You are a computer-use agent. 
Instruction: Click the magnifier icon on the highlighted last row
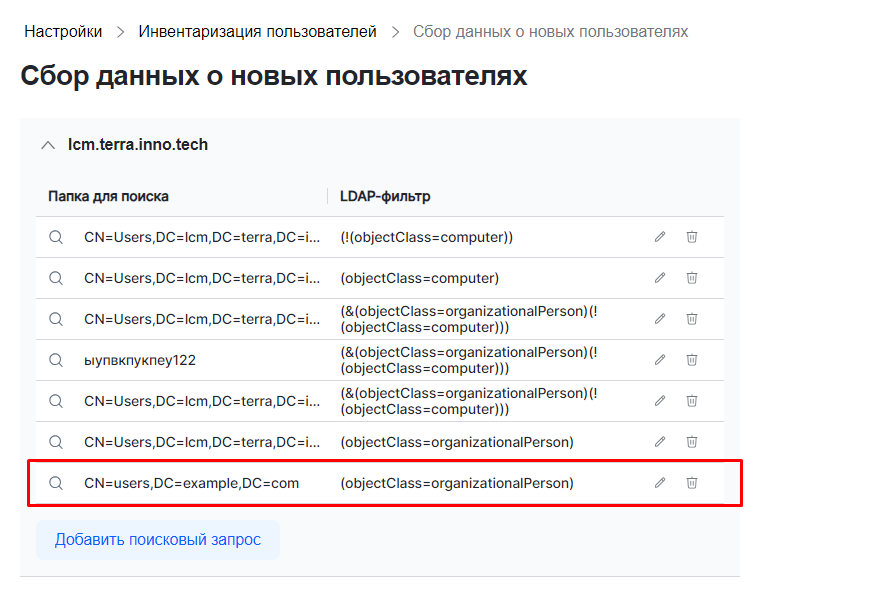pos(55,483)
